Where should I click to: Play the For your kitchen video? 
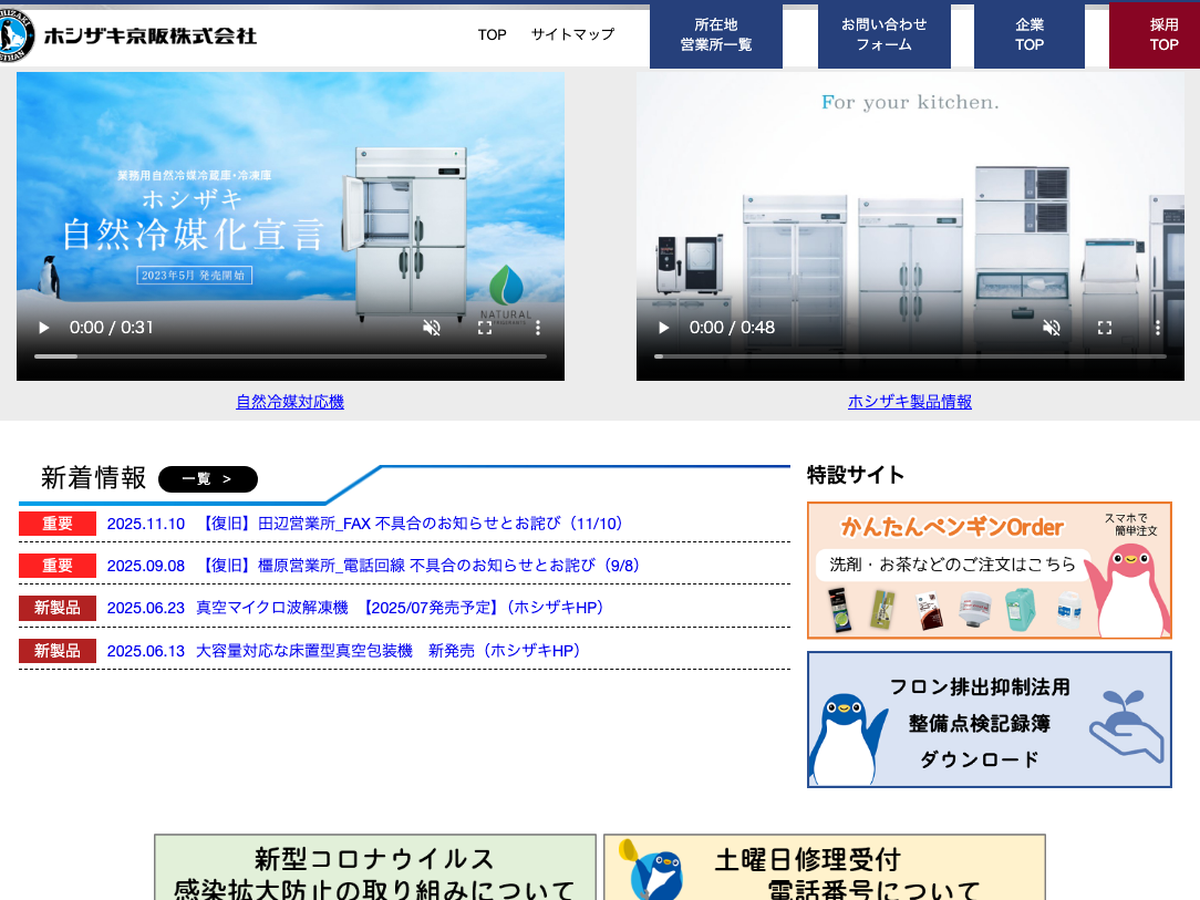pos(663,328)
